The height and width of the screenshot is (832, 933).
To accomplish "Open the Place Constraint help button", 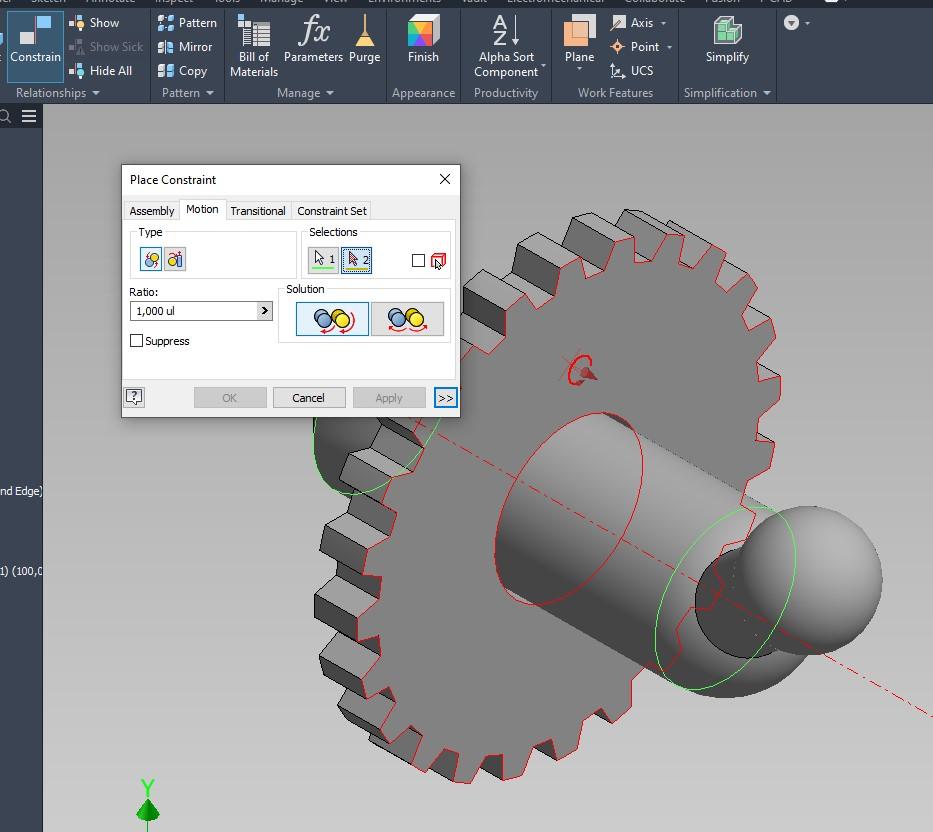I will pyautogui.click(x=134, y=397).
